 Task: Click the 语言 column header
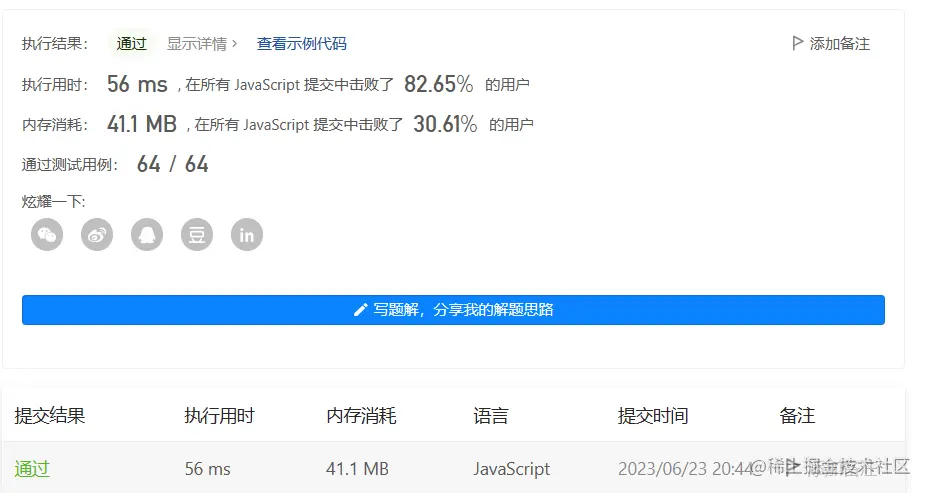(x=491, y=416)
